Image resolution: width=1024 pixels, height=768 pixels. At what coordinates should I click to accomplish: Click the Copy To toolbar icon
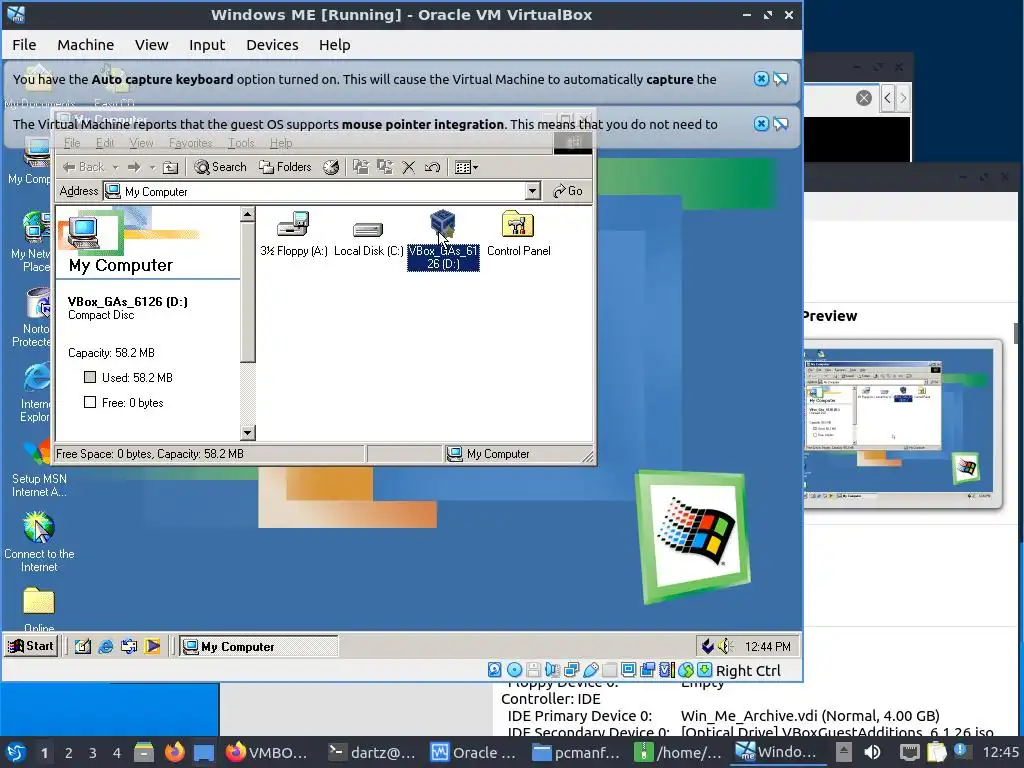click(x=385, y=167)
